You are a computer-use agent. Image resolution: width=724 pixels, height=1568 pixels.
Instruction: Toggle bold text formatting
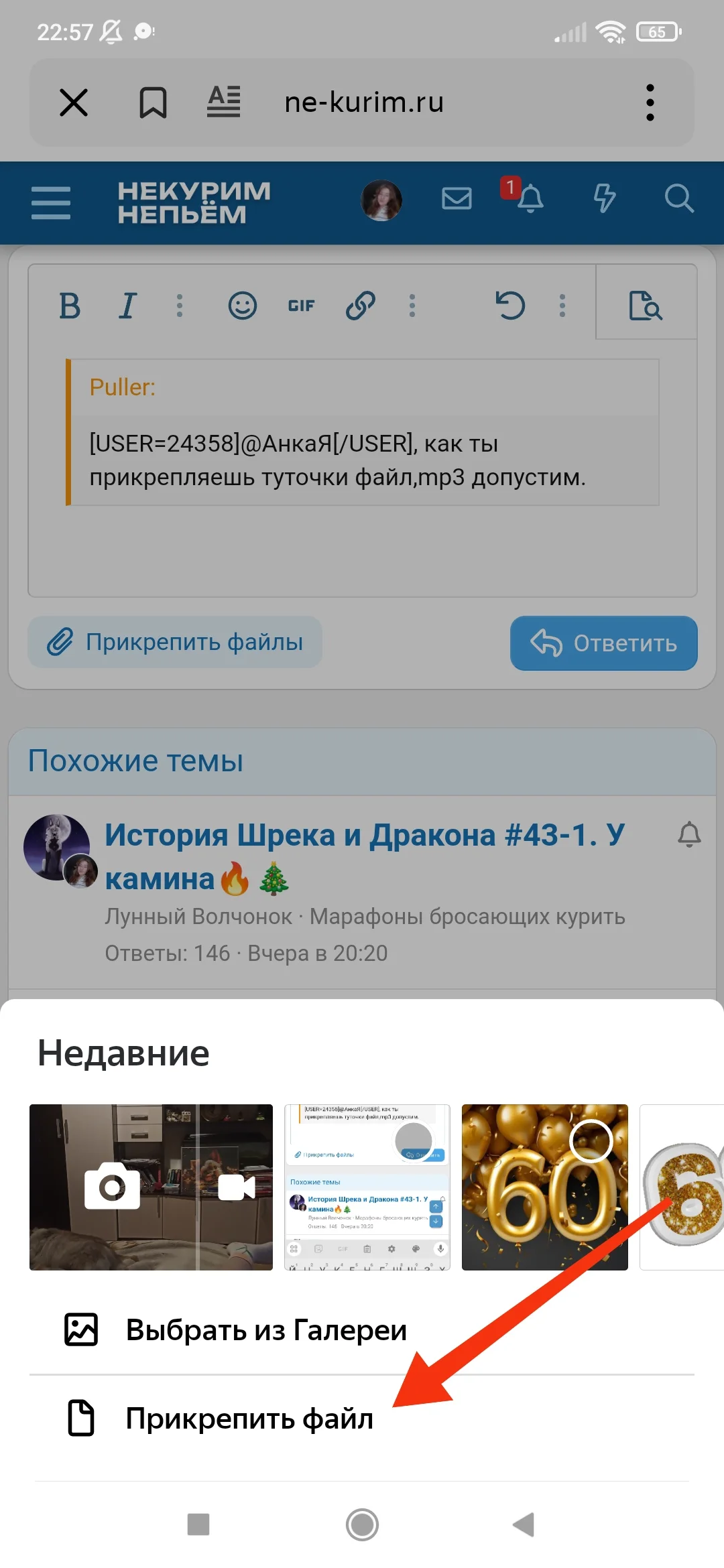coord(70,306)
